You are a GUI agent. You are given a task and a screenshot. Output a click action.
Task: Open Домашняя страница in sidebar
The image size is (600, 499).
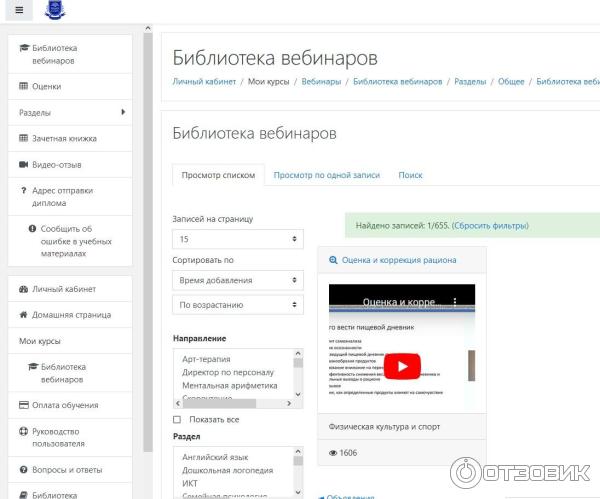click(70, 315)
